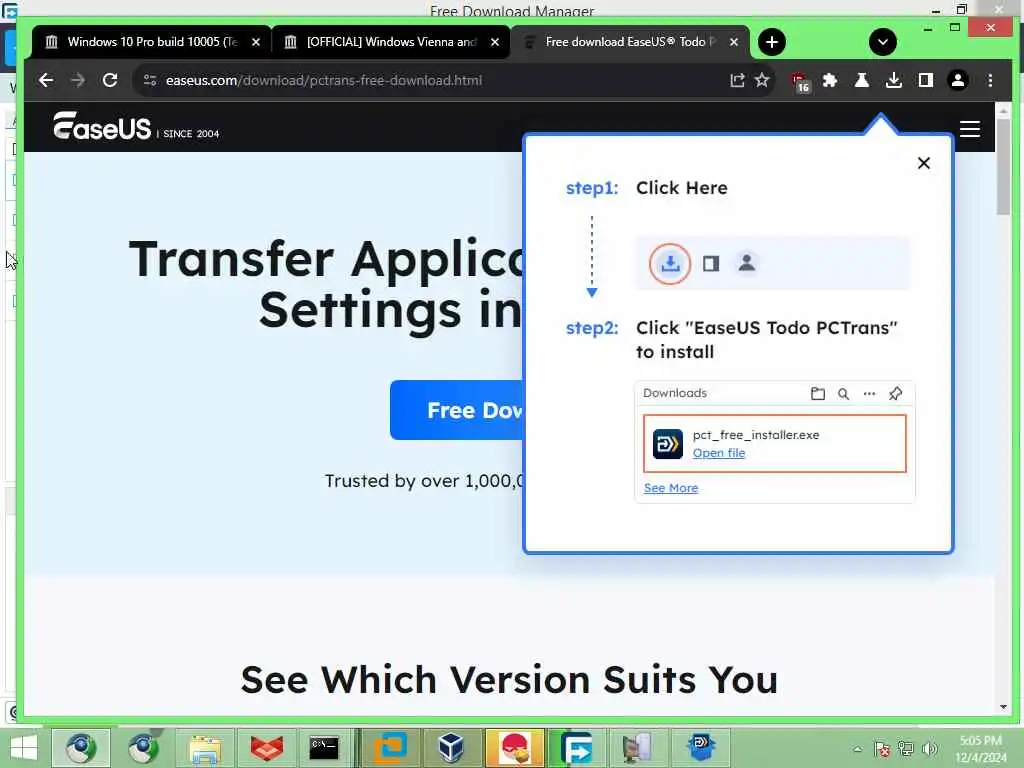1024x768 pixels.
Task: Go back to the previous page
Action: (46, 80)
